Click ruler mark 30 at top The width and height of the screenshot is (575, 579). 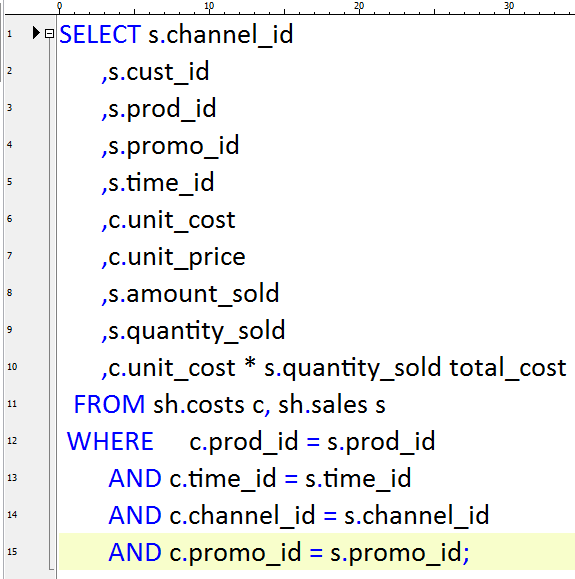point(509,6)
